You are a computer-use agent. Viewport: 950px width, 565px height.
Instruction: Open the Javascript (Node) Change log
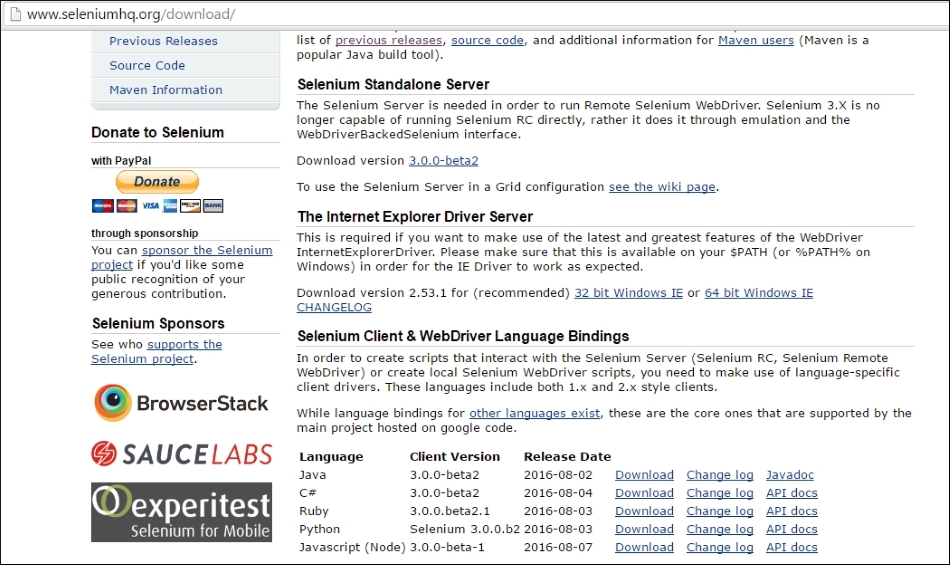tap(720, 547)
